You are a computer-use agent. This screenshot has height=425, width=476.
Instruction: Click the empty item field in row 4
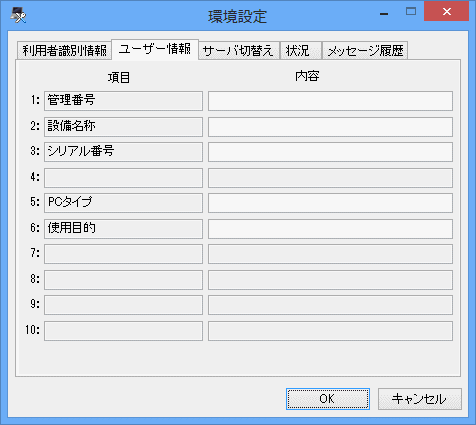[123, 178]
